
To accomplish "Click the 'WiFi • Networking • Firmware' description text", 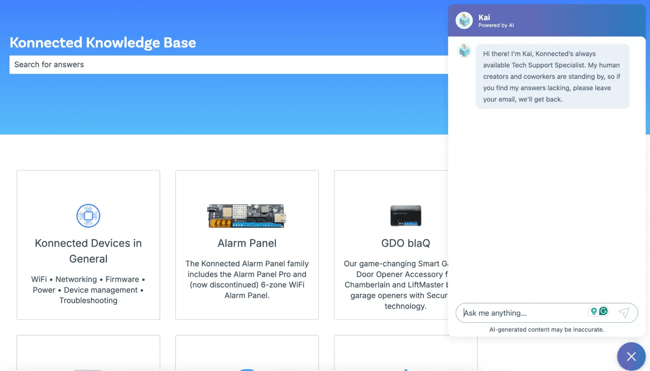I will tap(88, 290).
